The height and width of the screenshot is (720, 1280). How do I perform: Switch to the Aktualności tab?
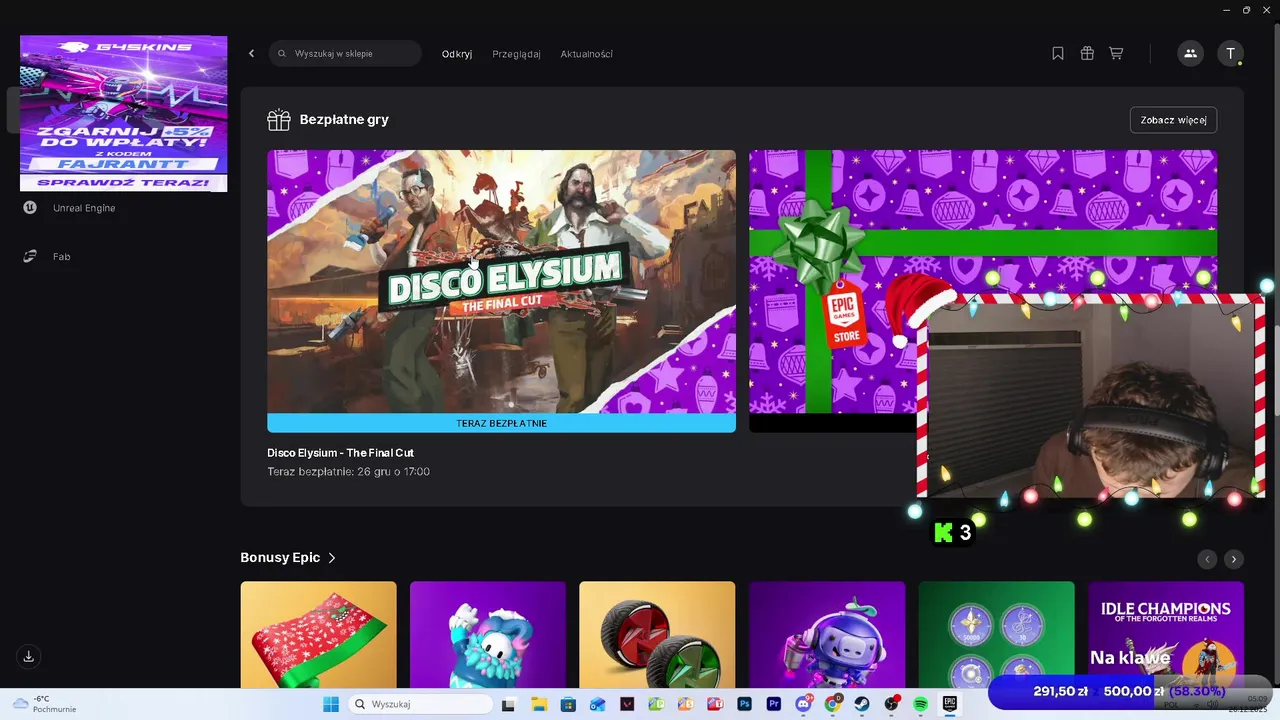click(587, 54)
